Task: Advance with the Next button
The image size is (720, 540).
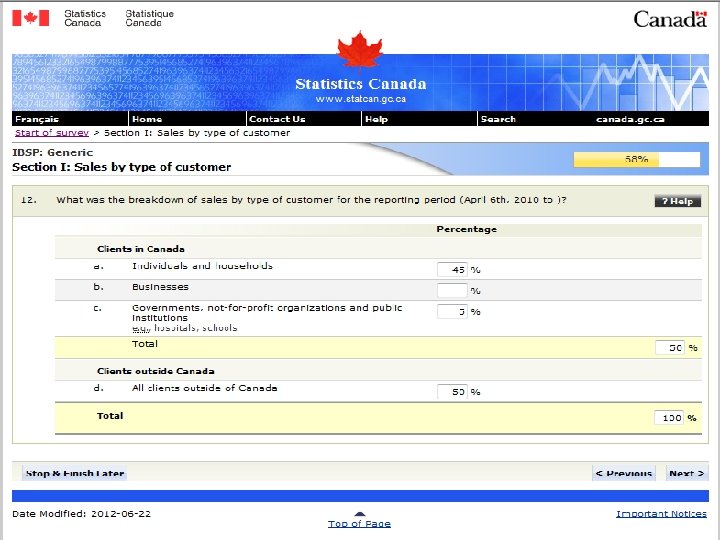Action: 686,473
